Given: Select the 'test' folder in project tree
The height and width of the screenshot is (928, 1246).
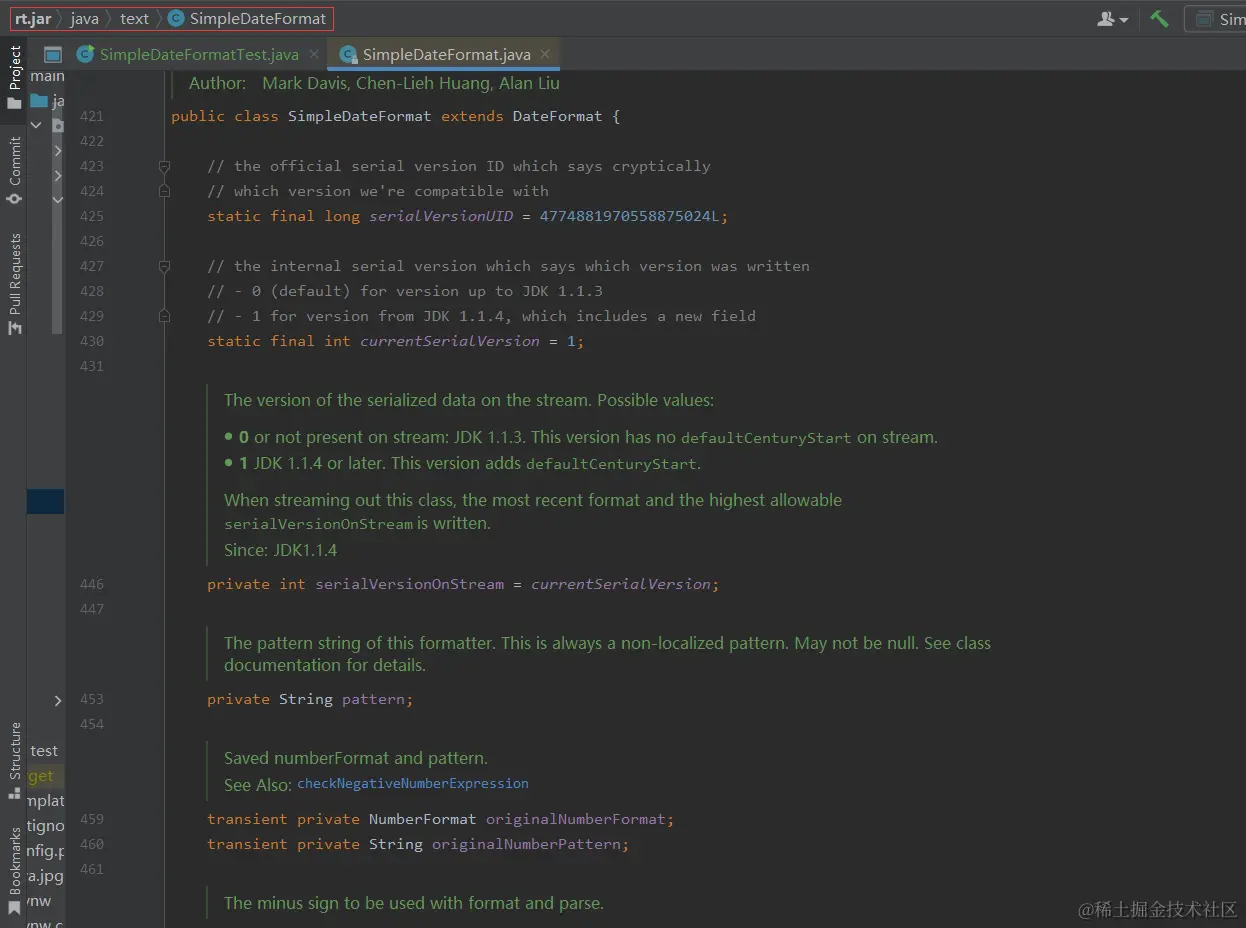Looking at the screenshot, I should pos(44,751).
